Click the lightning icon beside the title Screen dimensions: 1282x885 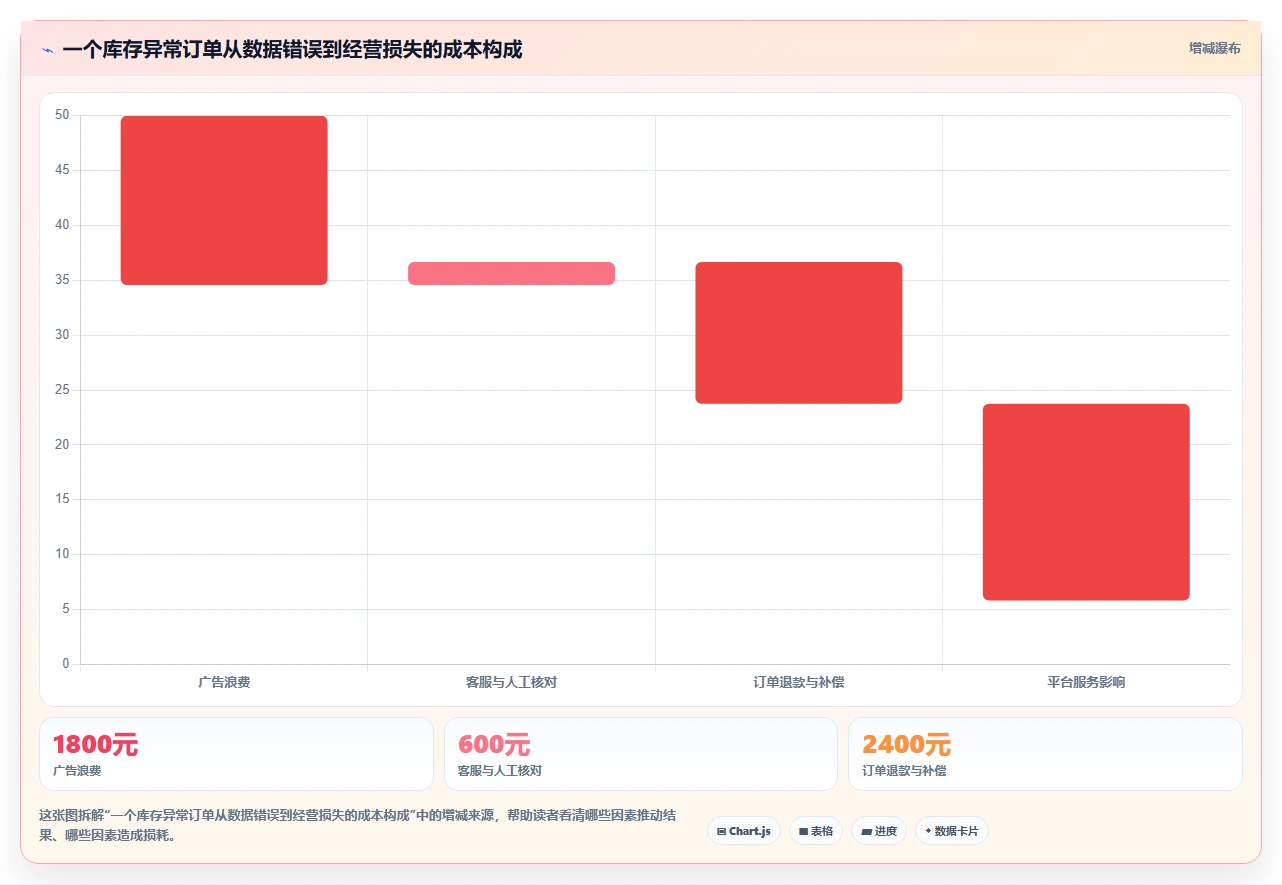coord(47,50)
